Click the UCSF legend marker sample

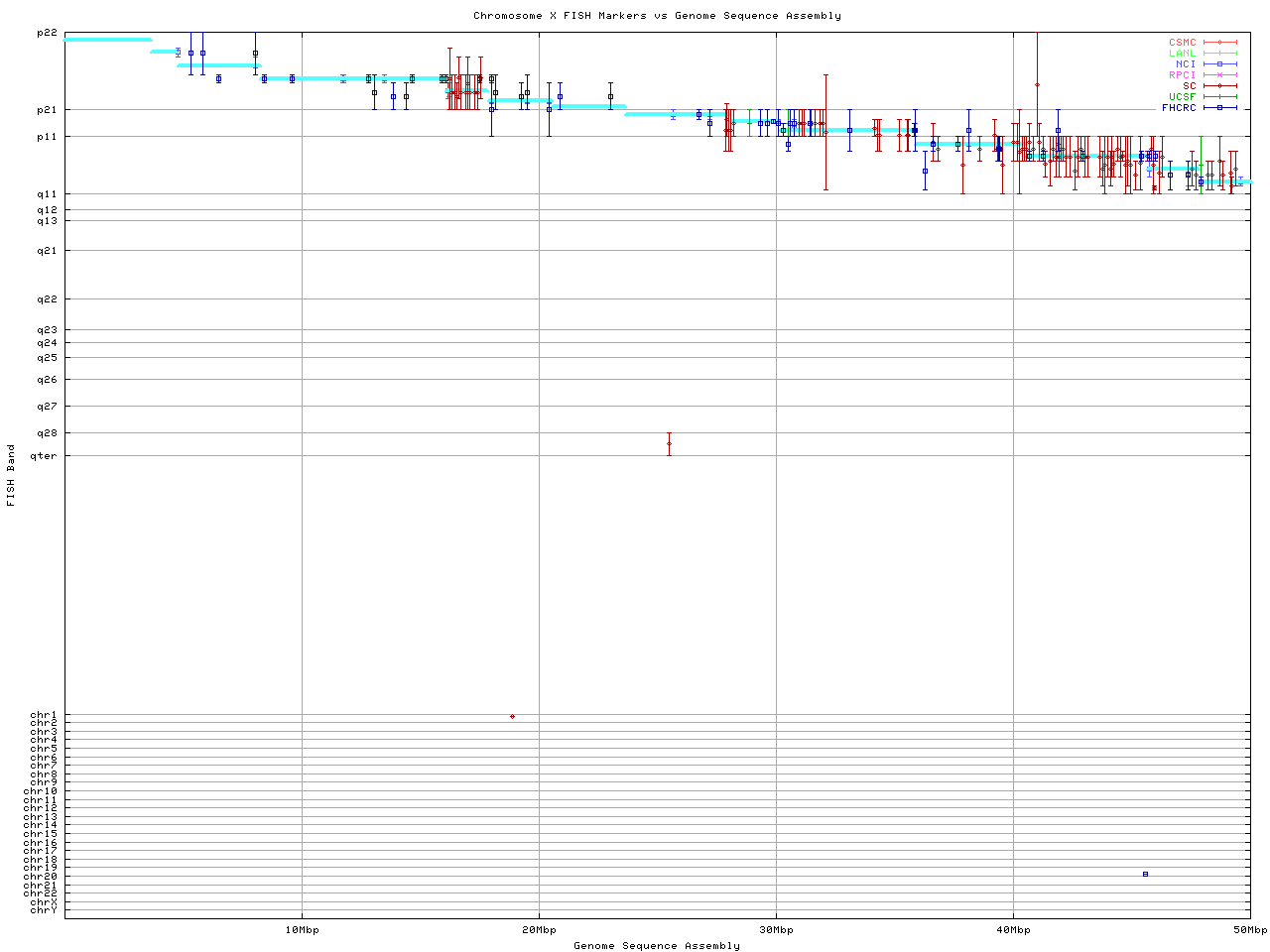point(1219,97)
